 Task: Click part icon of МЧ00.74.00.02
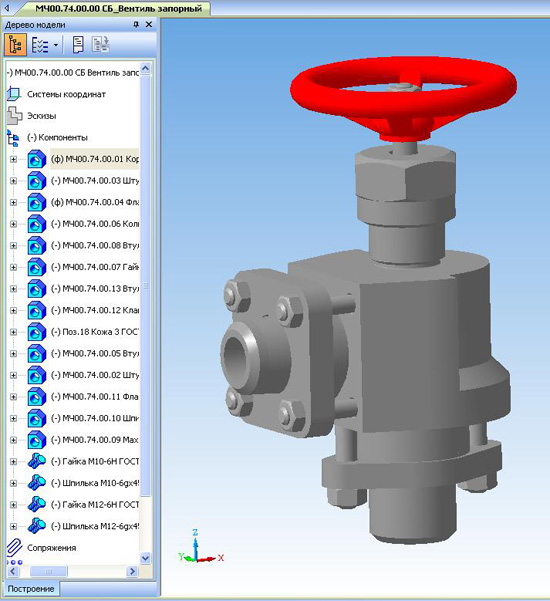pyautogui.click(x=37, y=375)
